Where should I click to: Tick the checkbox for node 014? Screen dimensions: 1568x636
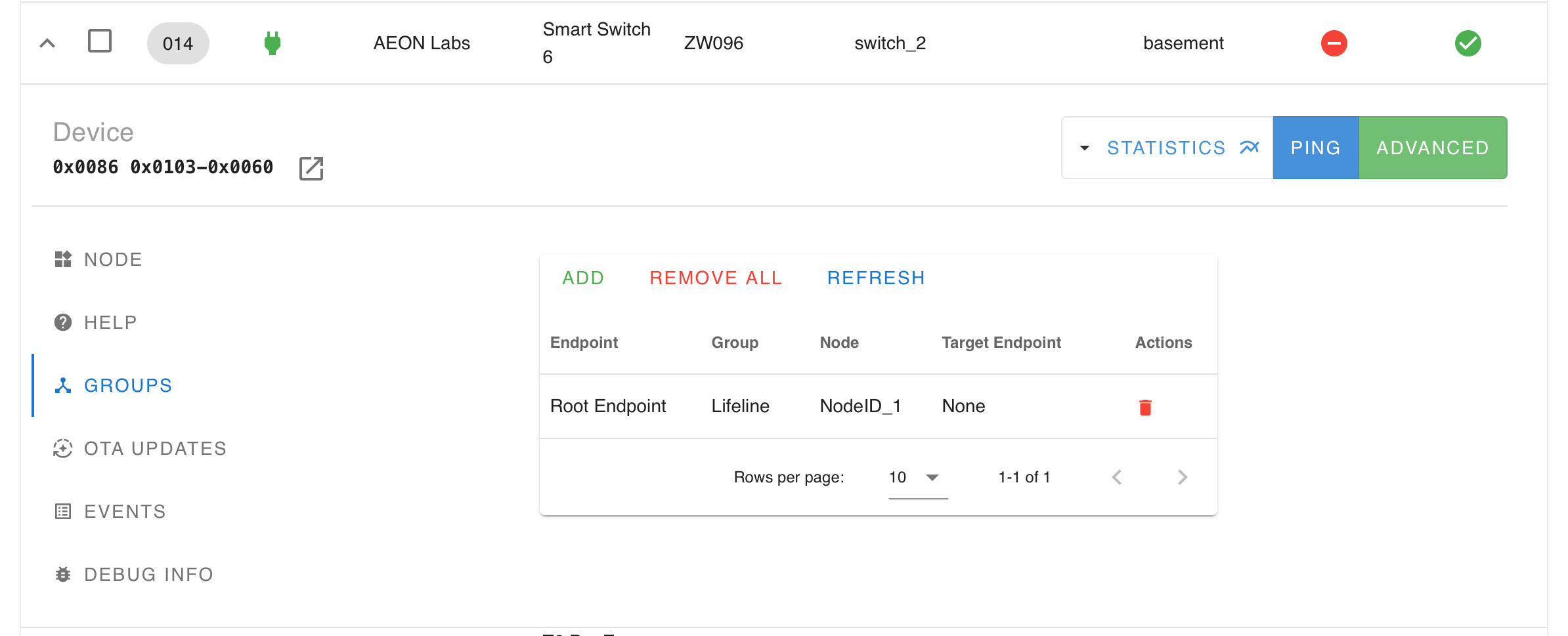click(x=100, y=41)
